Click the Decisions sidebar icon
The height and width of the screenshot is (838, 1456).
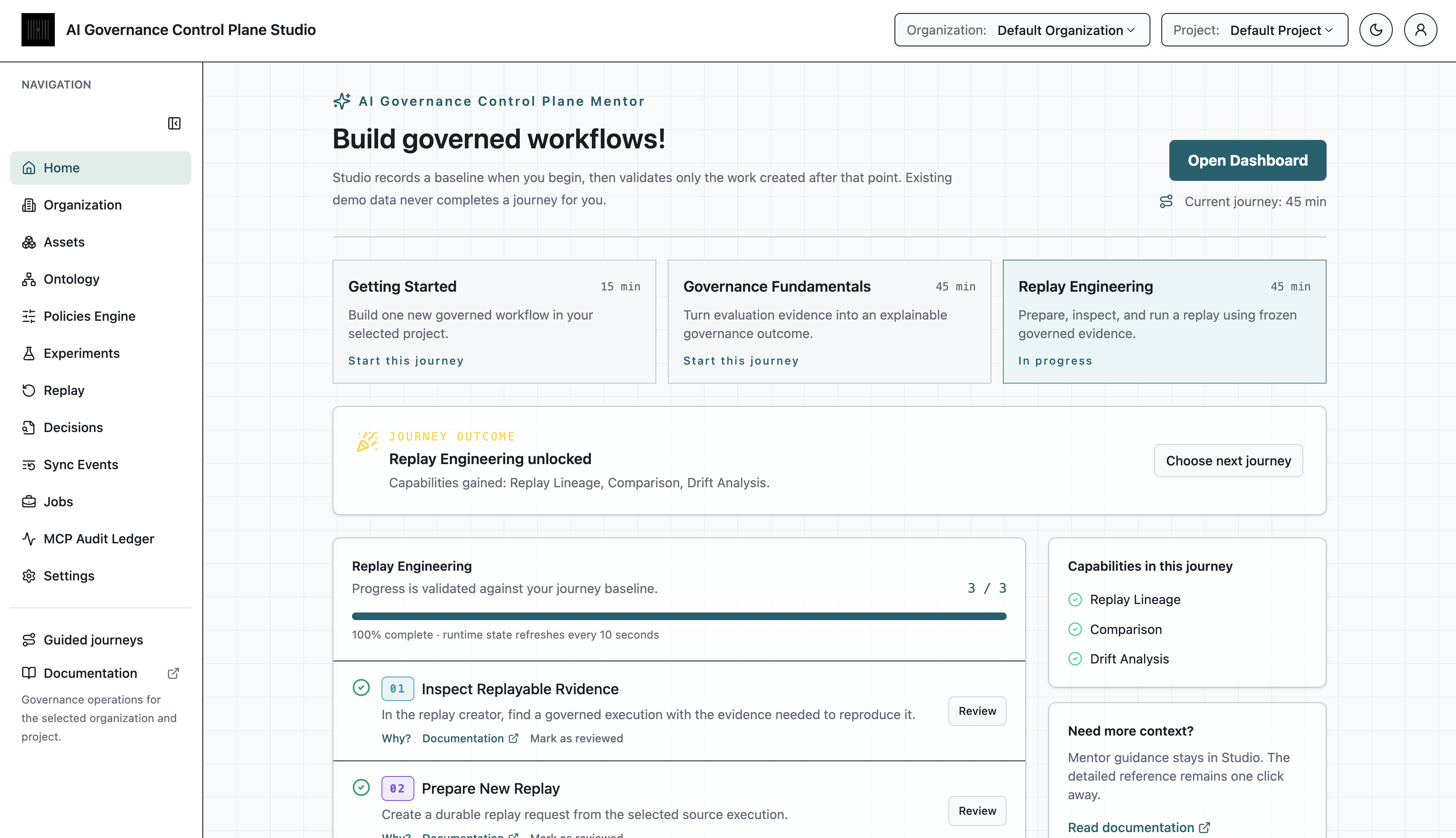(x=29, y=427)
